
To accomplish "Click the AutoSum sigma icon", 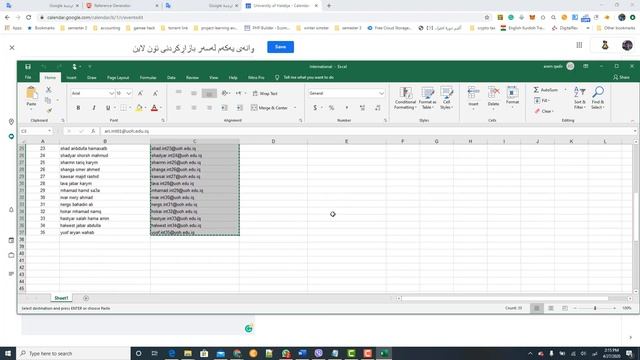I will [x=536, y=90].
